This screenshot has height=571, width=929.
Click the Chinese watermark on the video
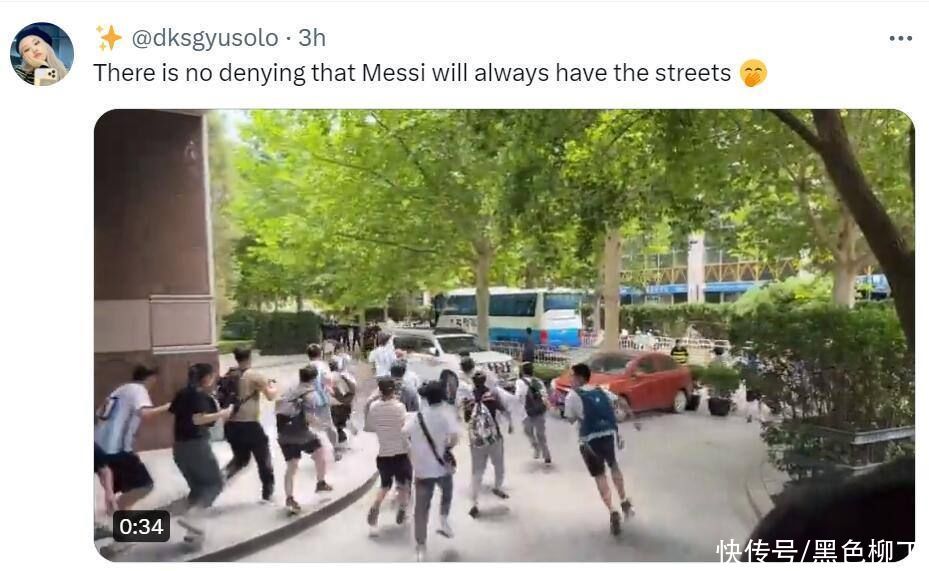tap(815, 550)
